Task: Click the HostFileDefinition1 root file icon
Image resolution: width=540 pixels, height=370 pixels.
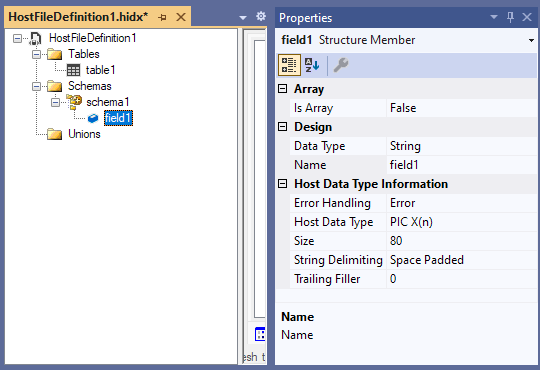Action: point(35,38)
